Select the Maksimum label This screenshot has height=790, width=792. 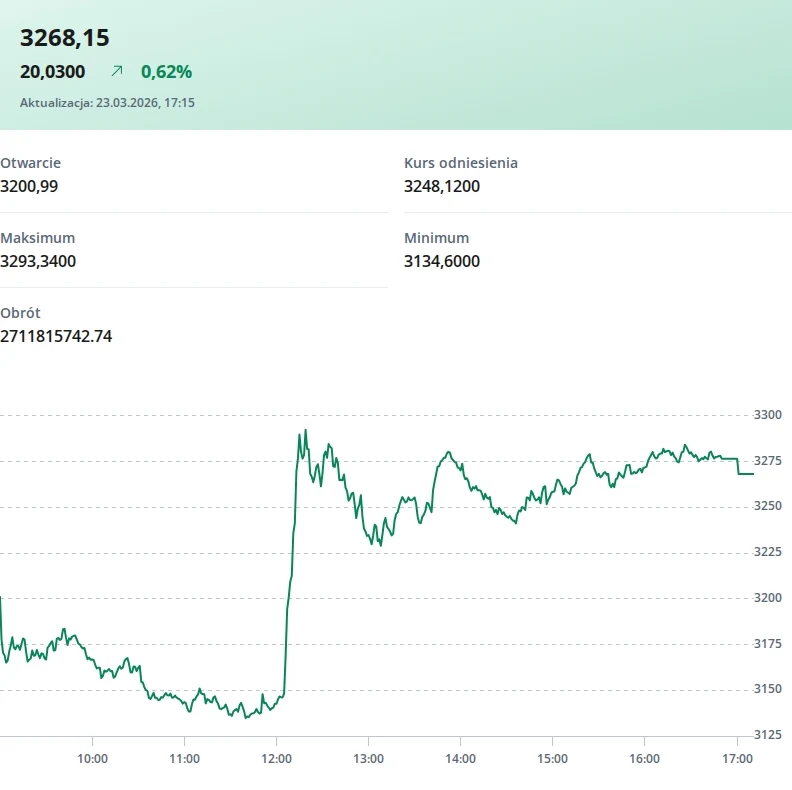(x=38, y=238)
